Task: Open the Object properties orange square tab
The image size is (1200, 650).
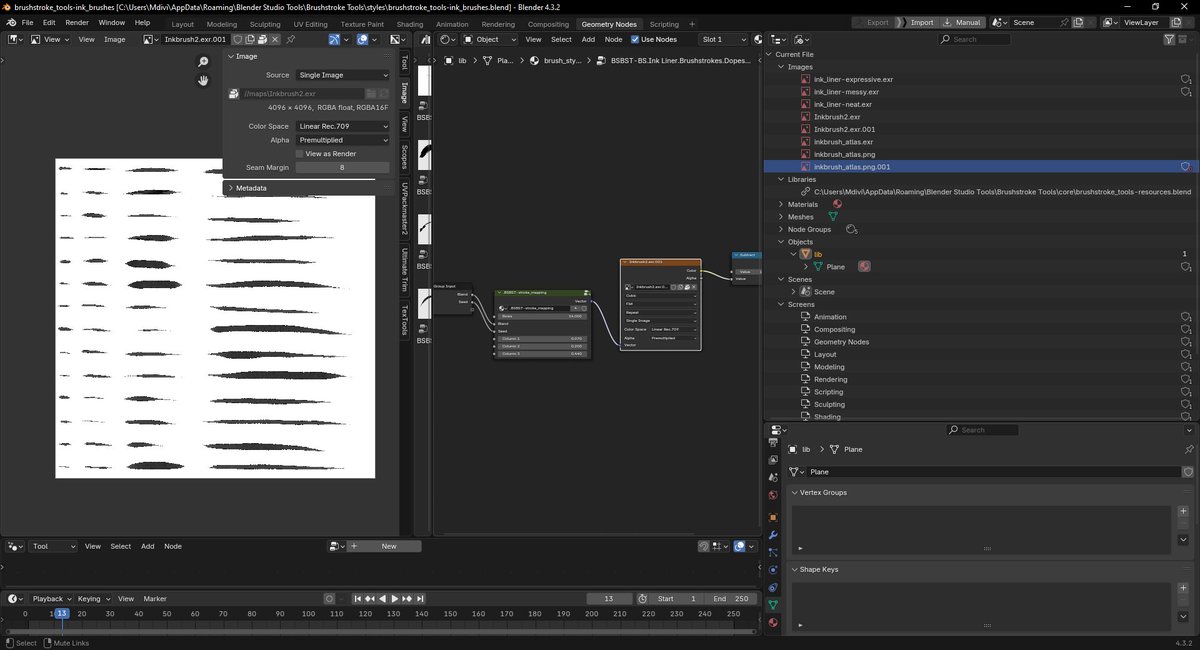Action: [773, 517]
